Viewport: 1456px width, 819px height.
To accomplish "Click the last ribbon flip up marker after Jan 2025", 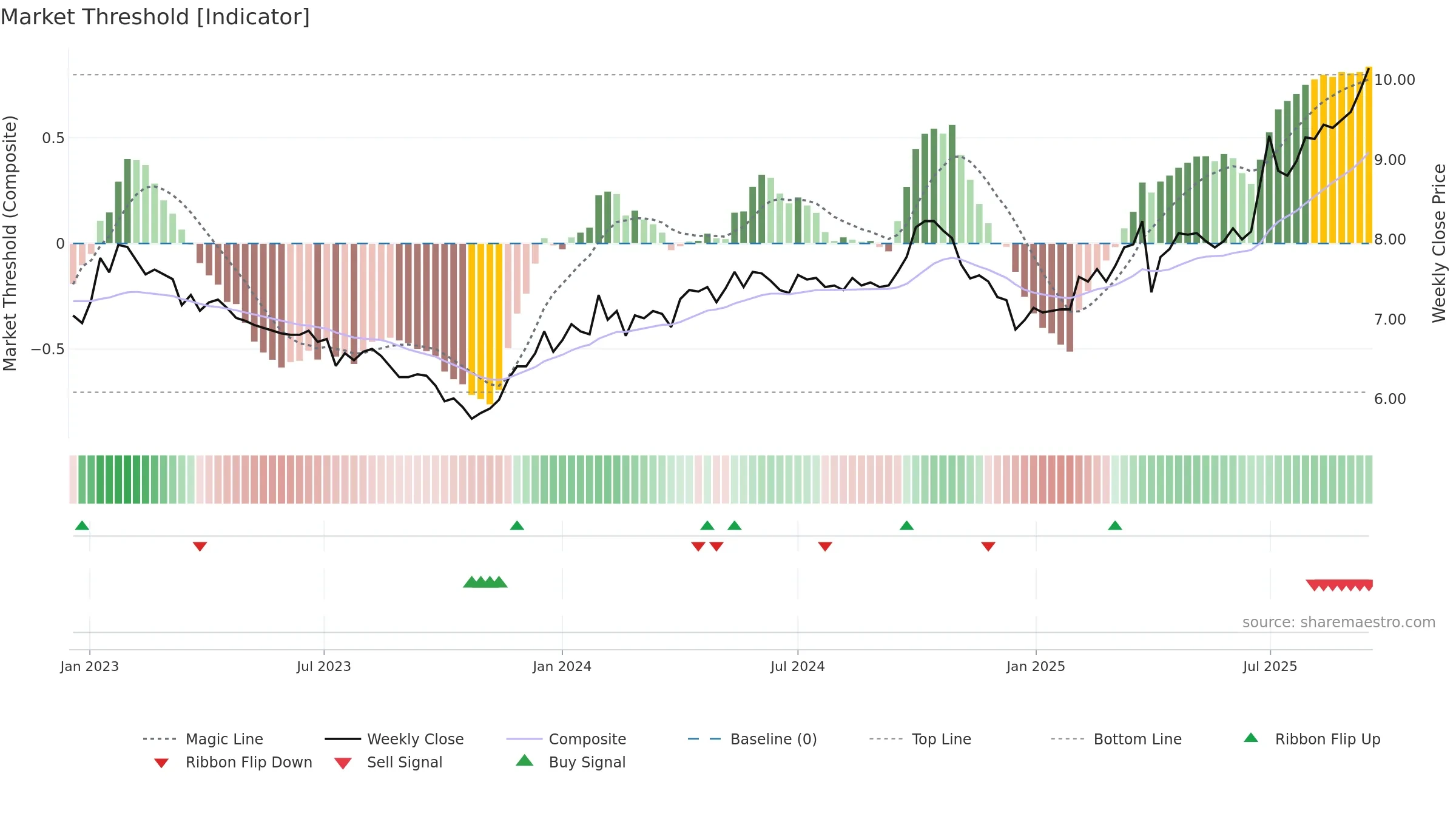I will click(x=1115, y=525).
